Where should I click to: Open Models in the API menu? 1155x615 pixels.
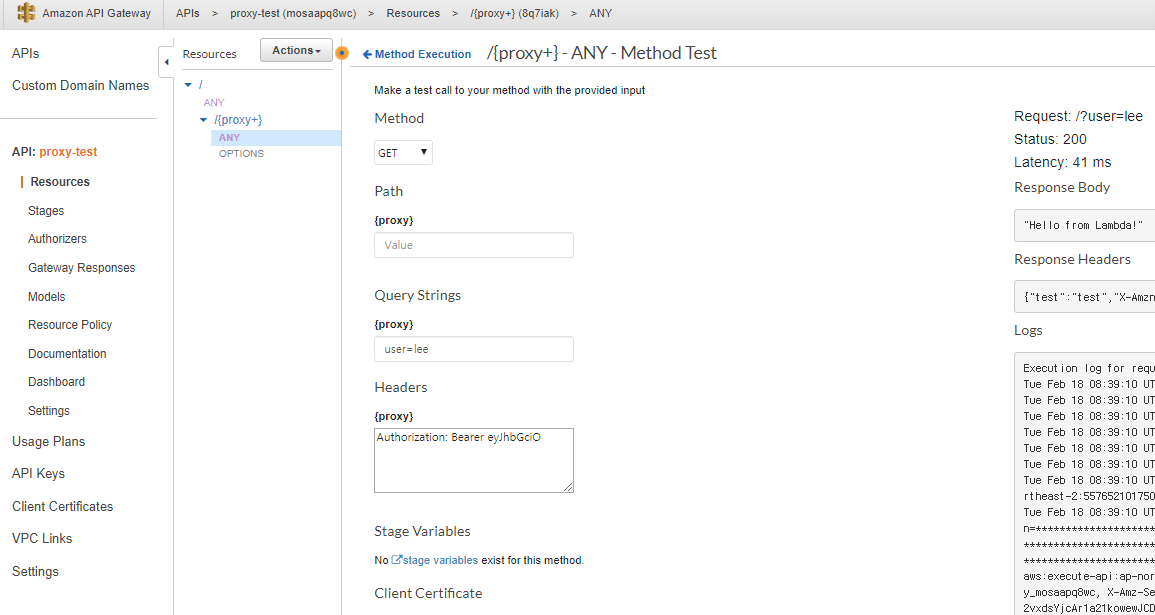pos(46,296)
